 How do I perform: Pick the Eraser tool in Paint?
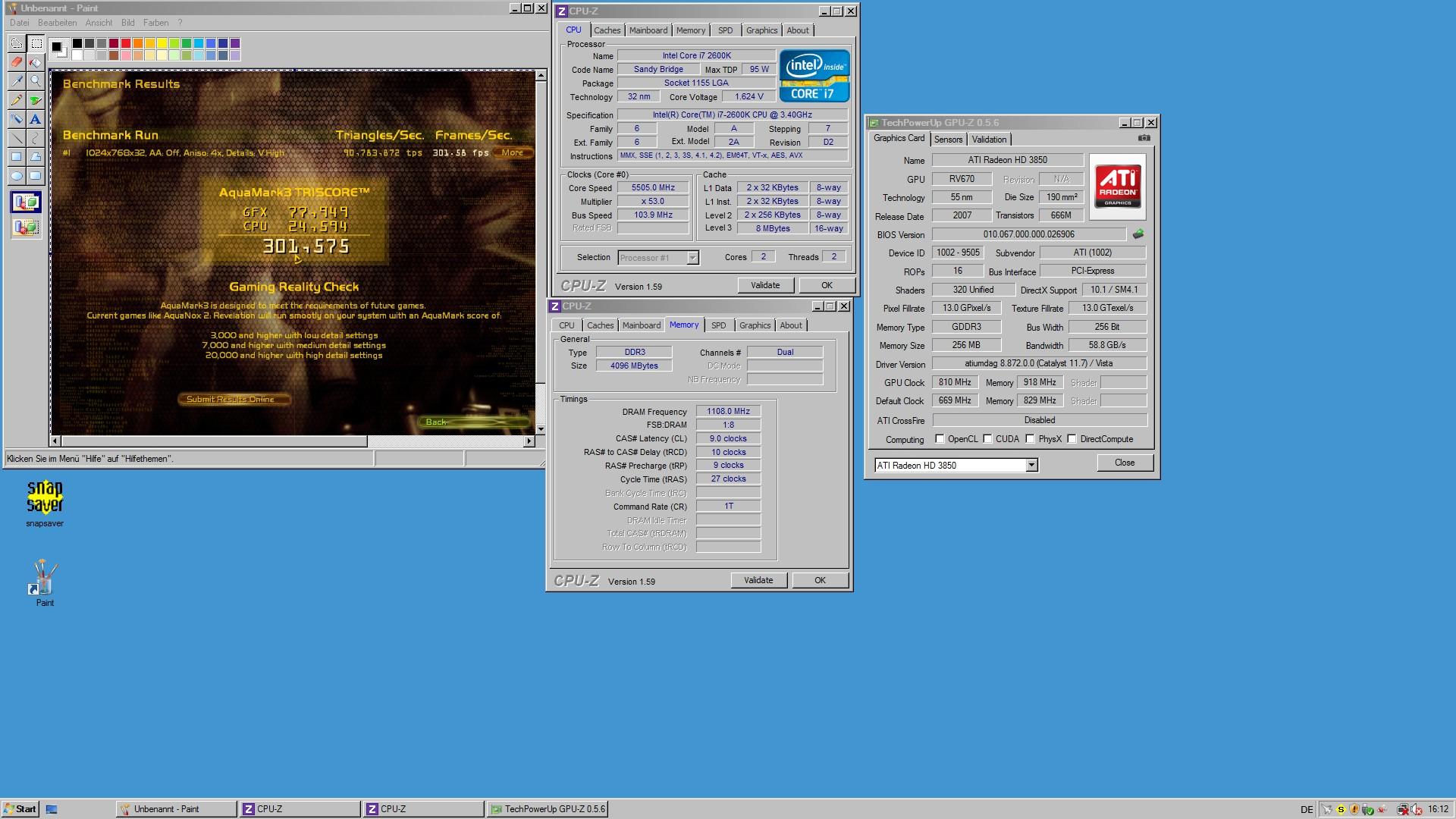16,62
